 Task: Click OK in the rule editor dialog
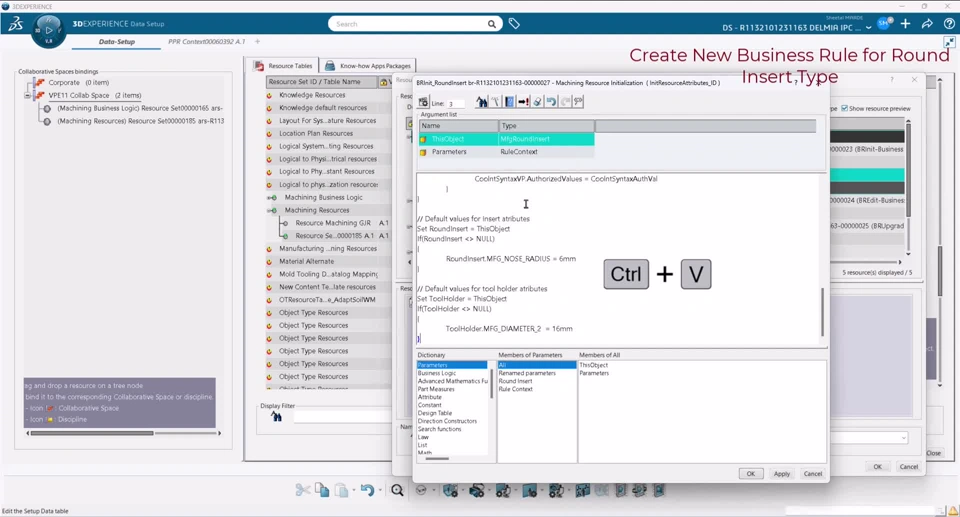(x=751, y=474)
